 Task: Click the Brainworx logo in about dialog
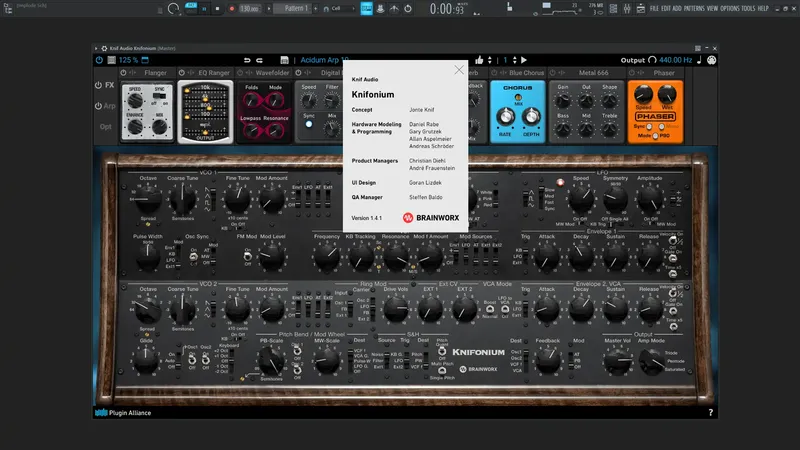pos(431,218)
